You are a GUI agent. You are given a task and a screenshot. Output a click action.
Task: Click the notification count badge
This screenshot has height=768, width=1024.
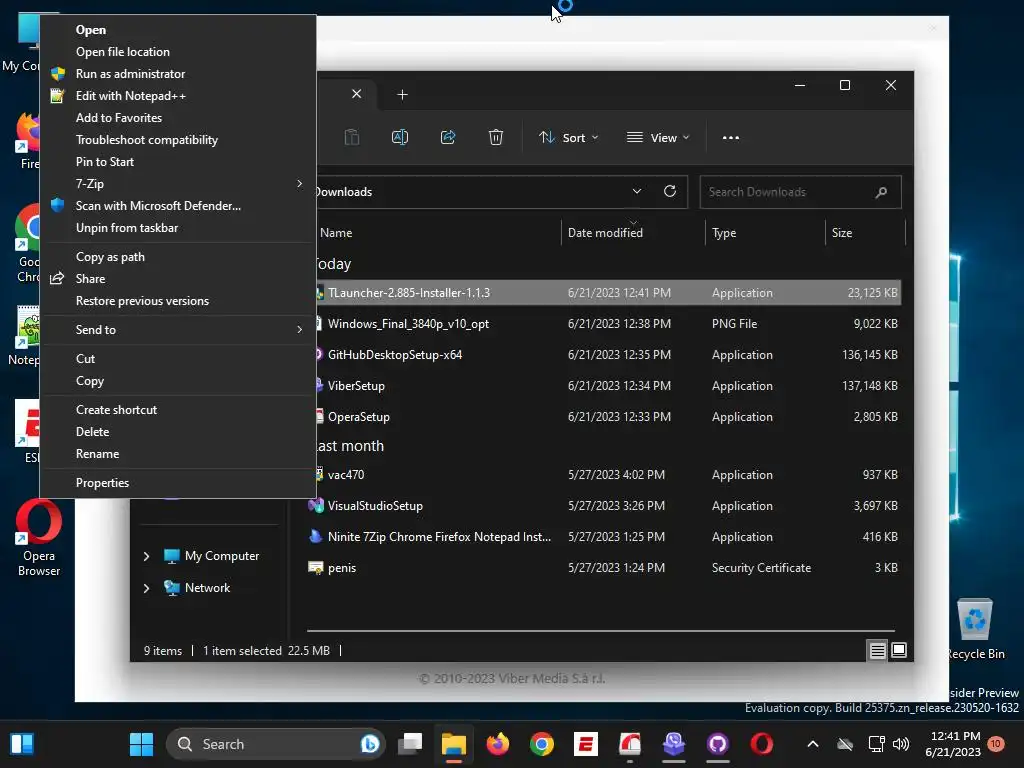tap(996, 744)
